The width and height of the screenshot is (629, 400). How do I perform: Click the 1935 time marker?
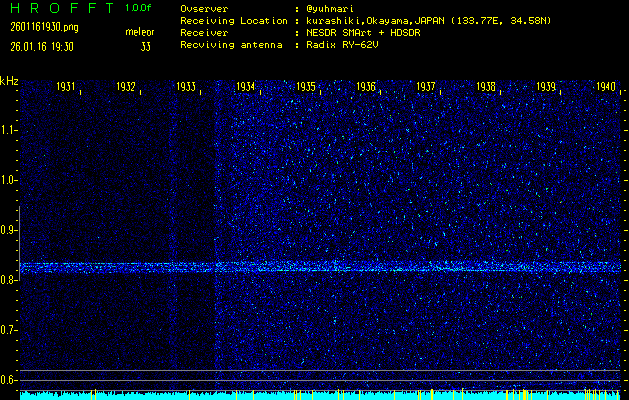[306, 86]
